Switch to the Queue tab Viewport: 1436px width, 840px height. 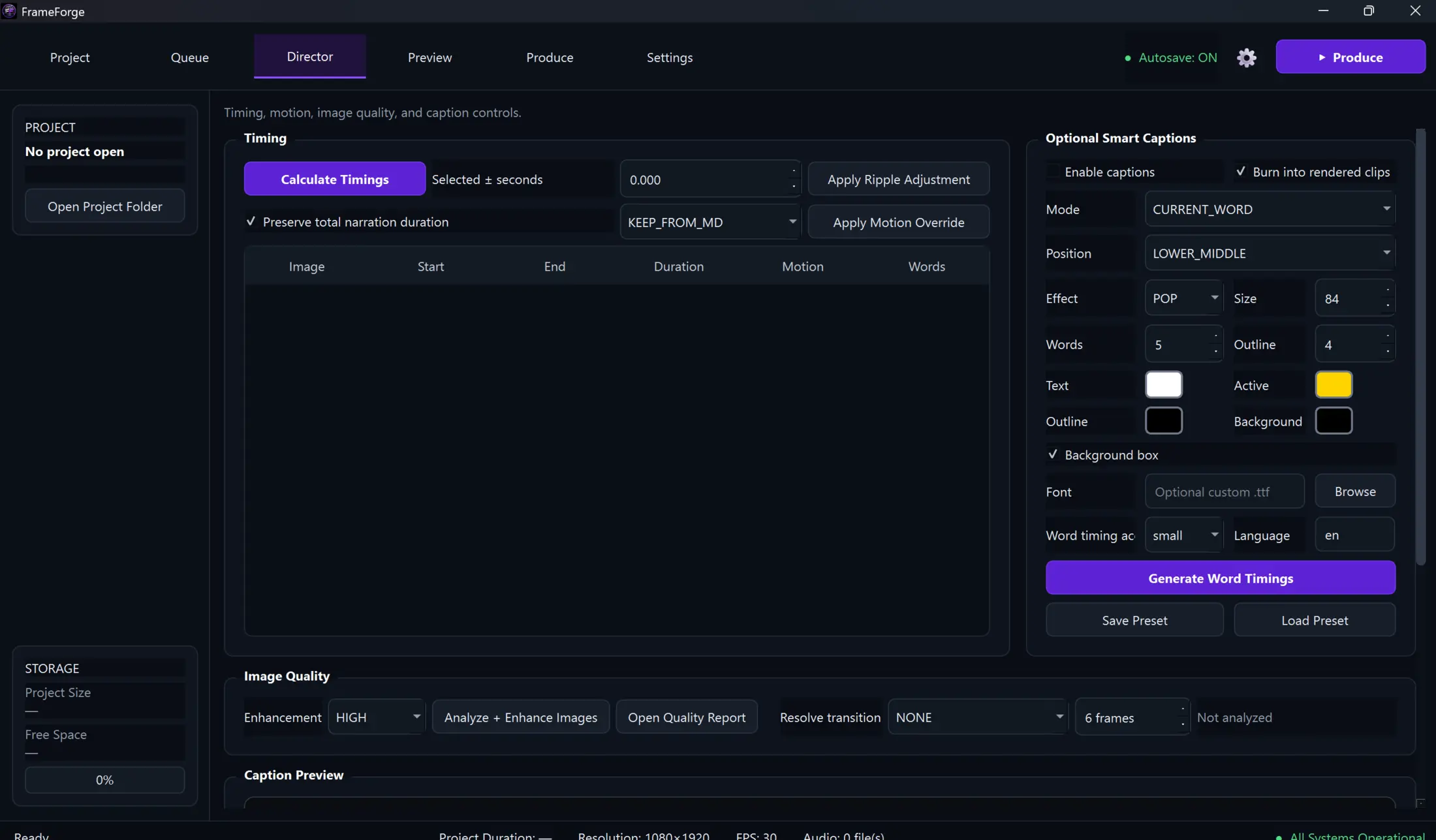(x=190, y=57)
